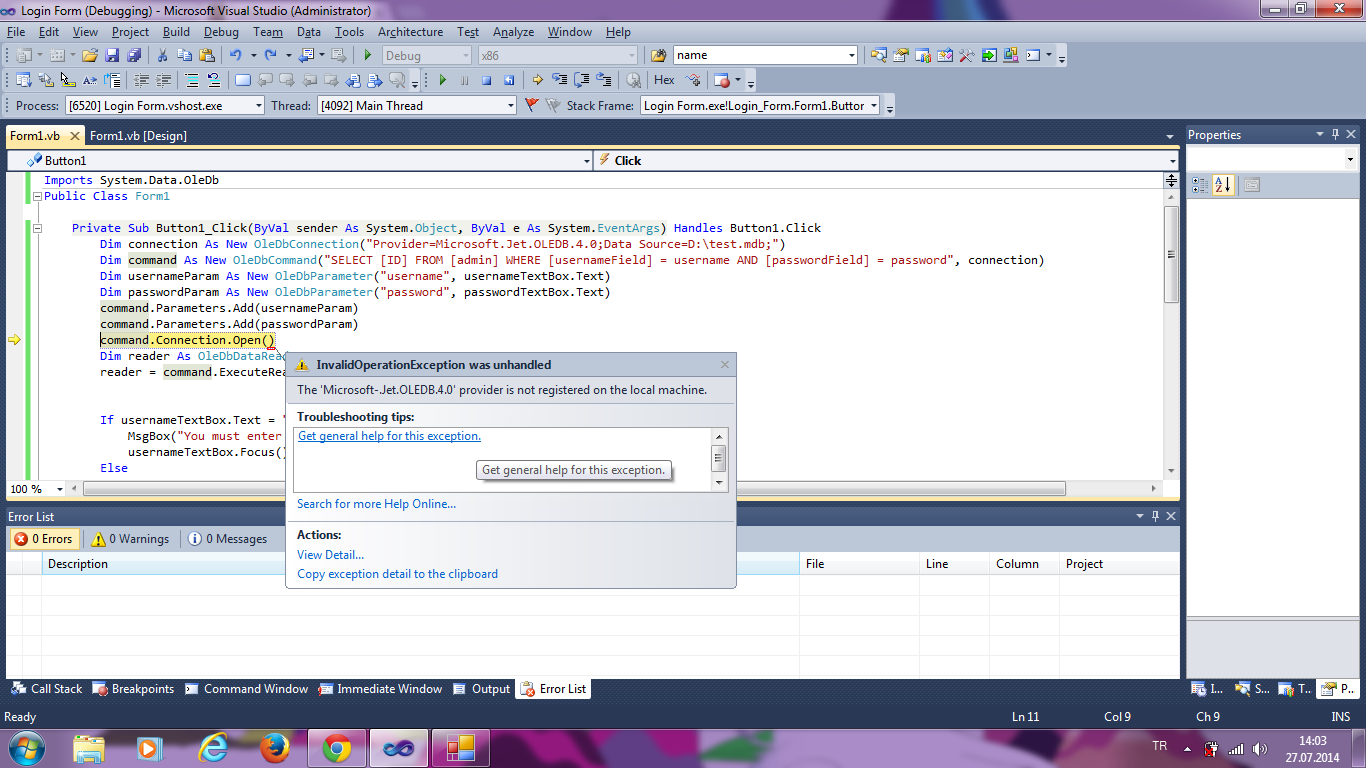This screenshot has height=768, width=1366.
Task: Click the code editor horizontal scrollbar
Action: click(575, 489)
